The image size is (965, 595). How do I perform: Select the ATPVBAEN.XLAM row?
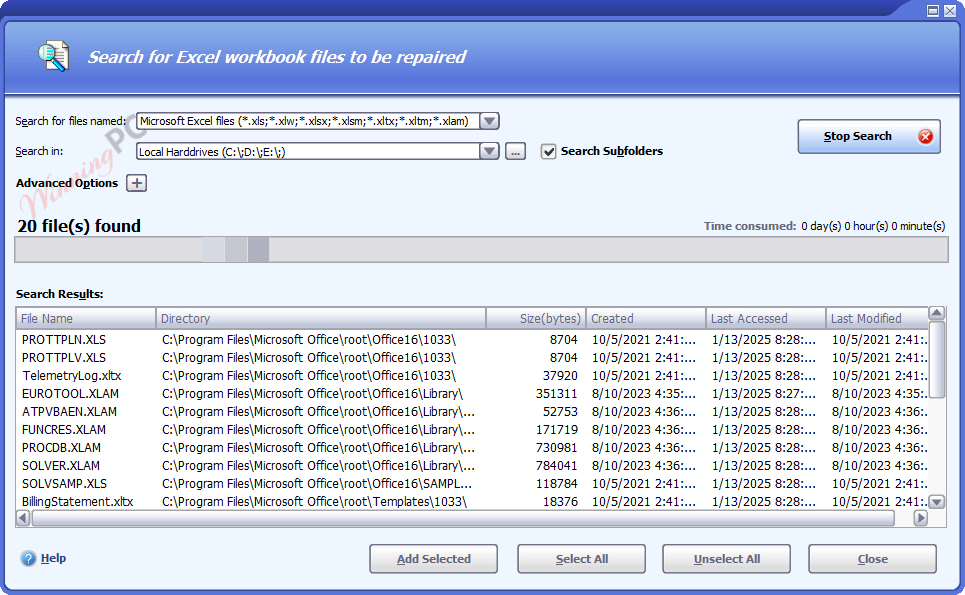(472, 412)
